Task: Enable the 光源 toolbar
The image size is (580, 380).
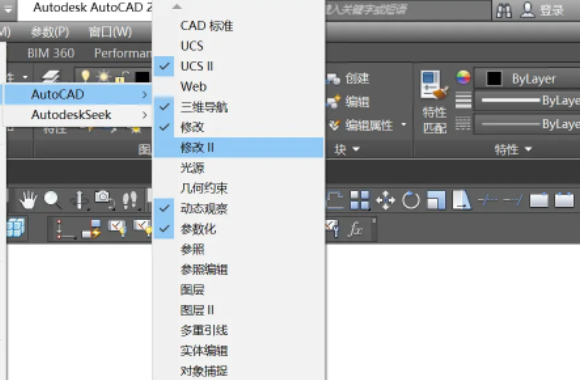Action: [x=238, y=168]
